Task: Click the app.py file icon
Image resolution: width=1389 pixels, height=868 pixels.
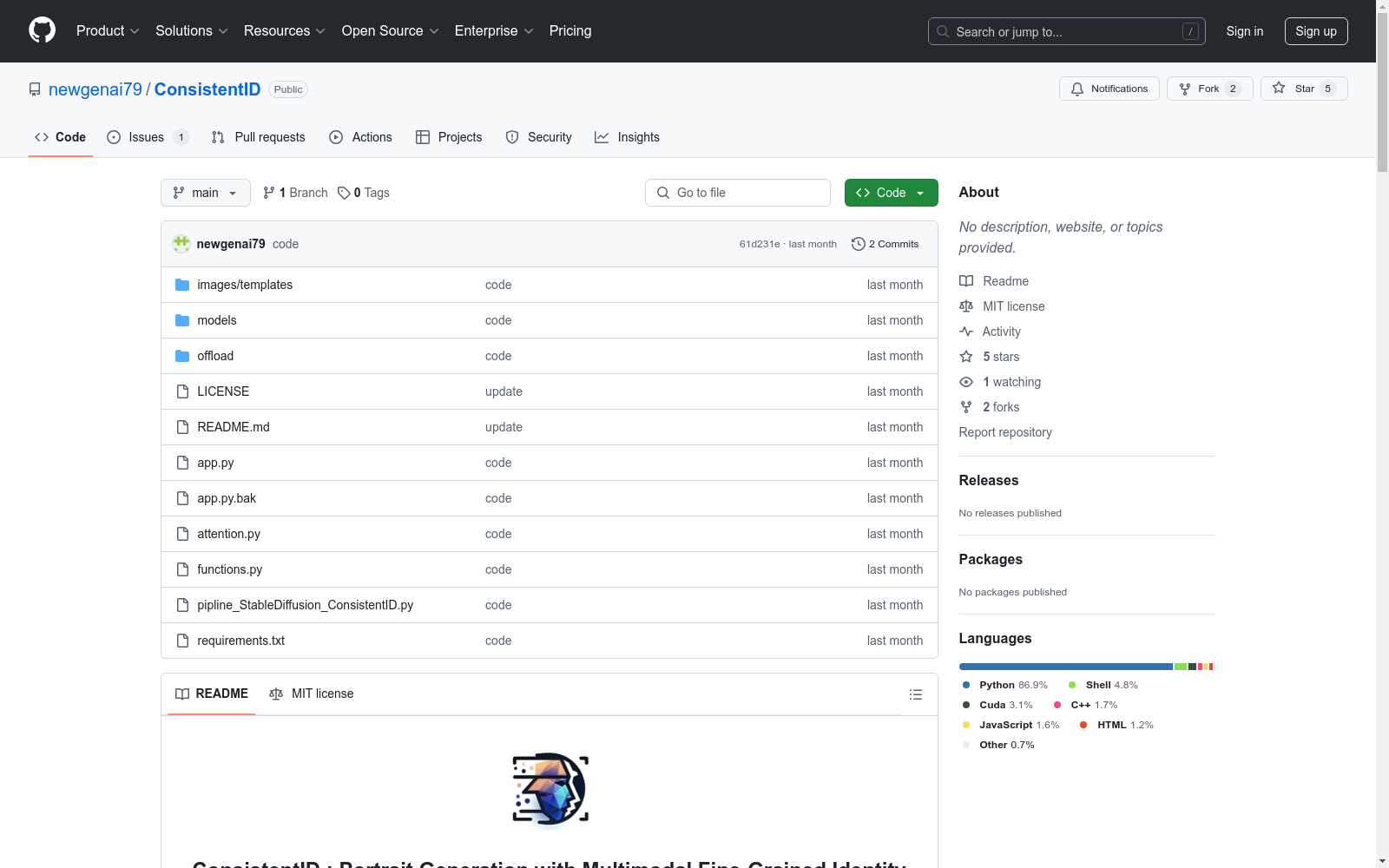Action: (x=182, y=463)
